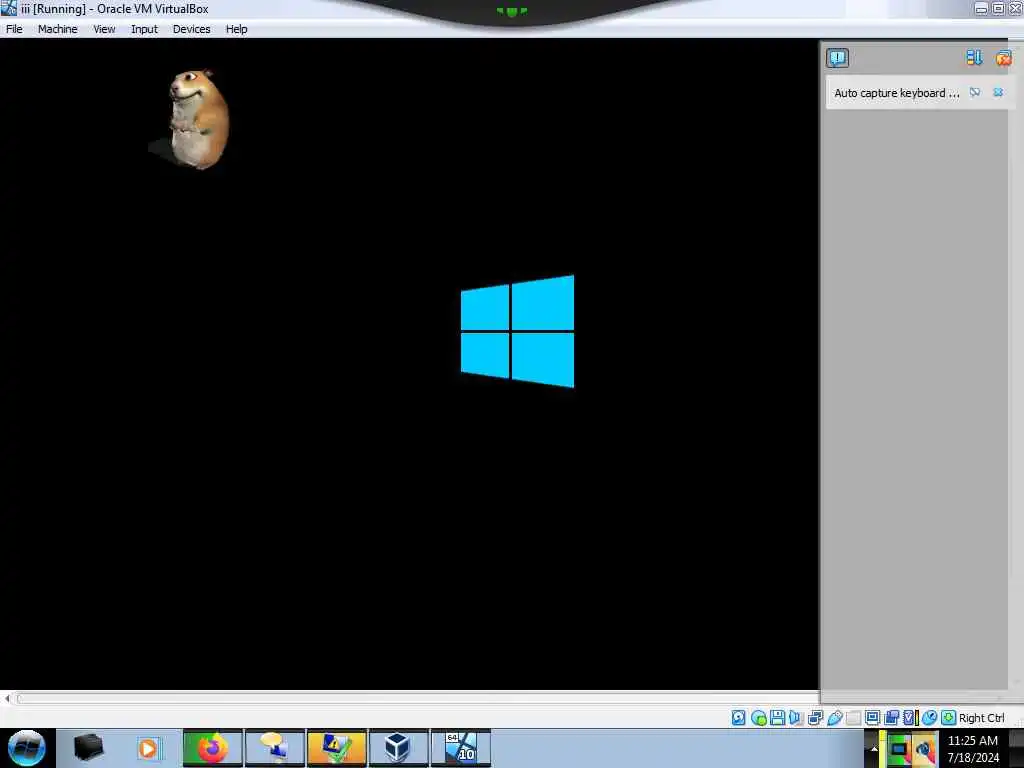Screen dimensions: 1024x768
Task: Click the hard disk activity status icon
Action: [x=739, y=718]
